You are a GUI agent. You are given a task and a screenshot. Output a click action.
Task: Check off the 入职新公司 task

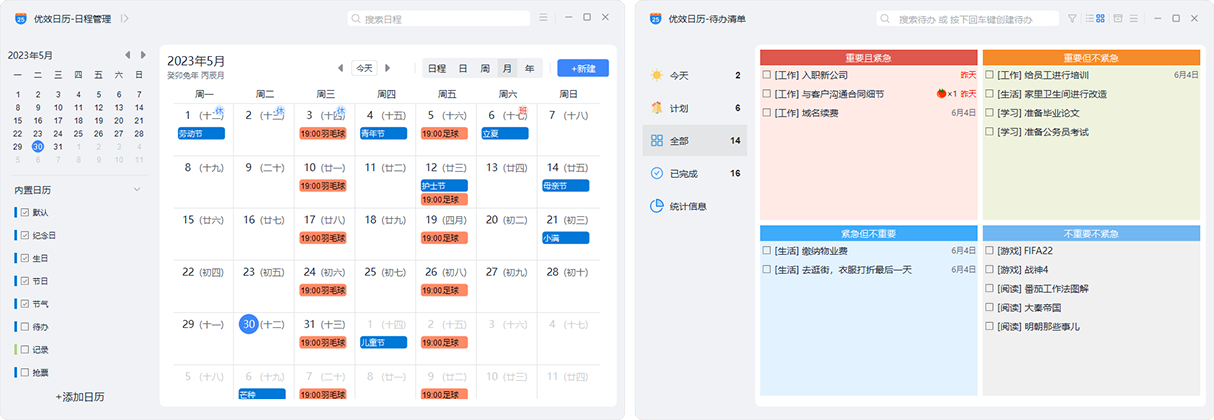pos(766,75)
